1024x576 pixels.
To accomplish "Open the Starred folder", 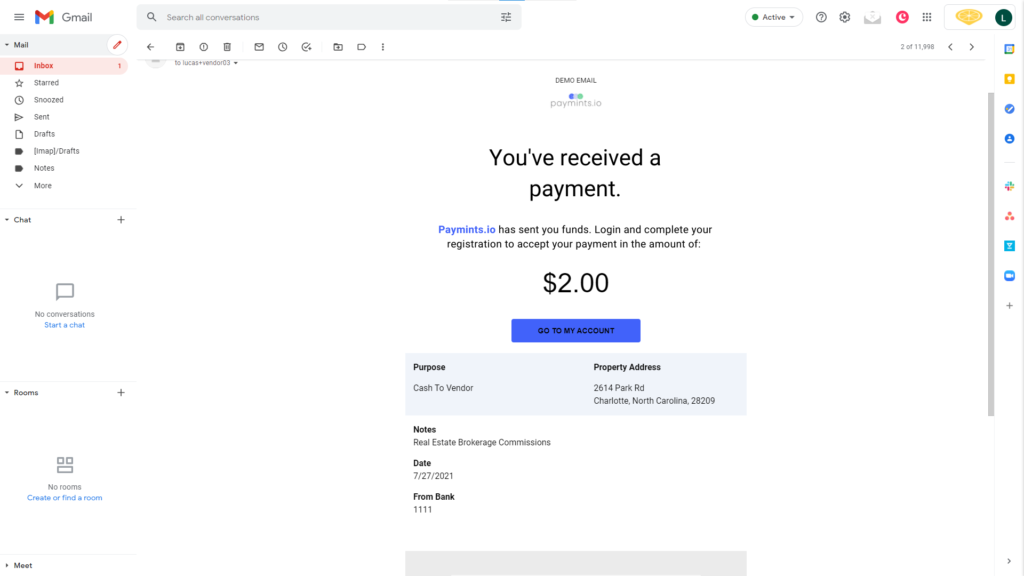I will pos(46,83).
